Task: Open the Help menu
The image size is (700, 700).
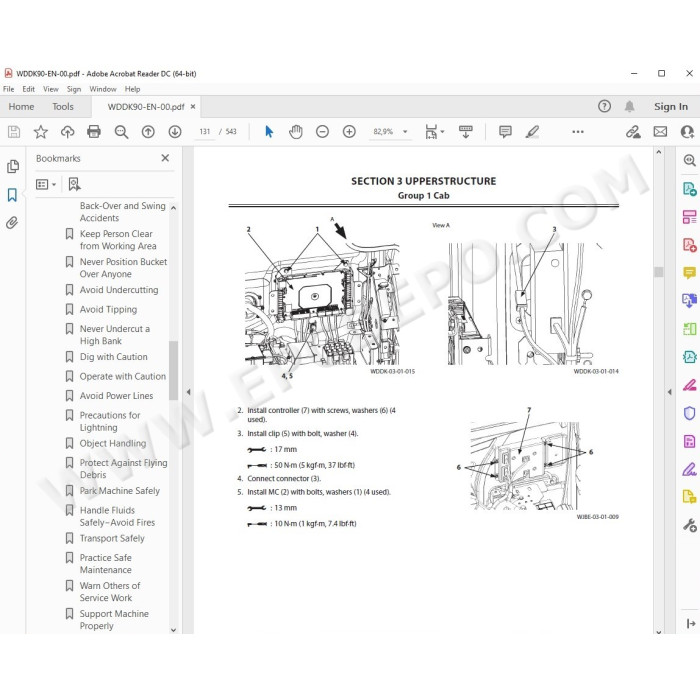Action: tap(132, 89)
